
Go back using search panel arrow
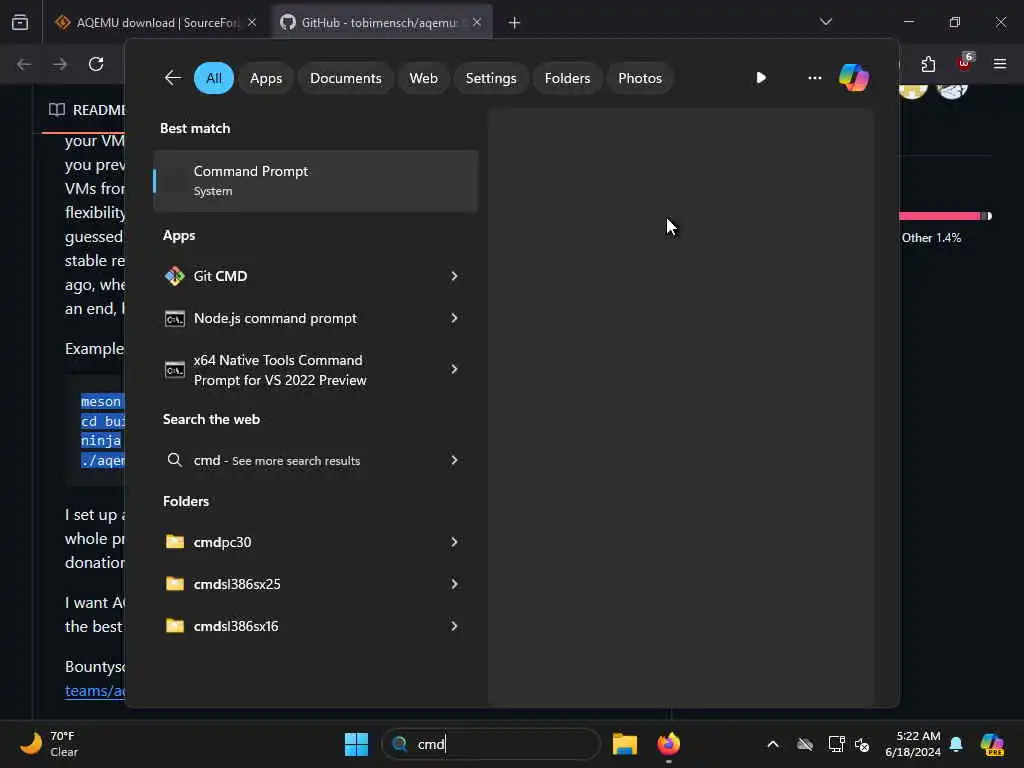[x=172, y=78]
